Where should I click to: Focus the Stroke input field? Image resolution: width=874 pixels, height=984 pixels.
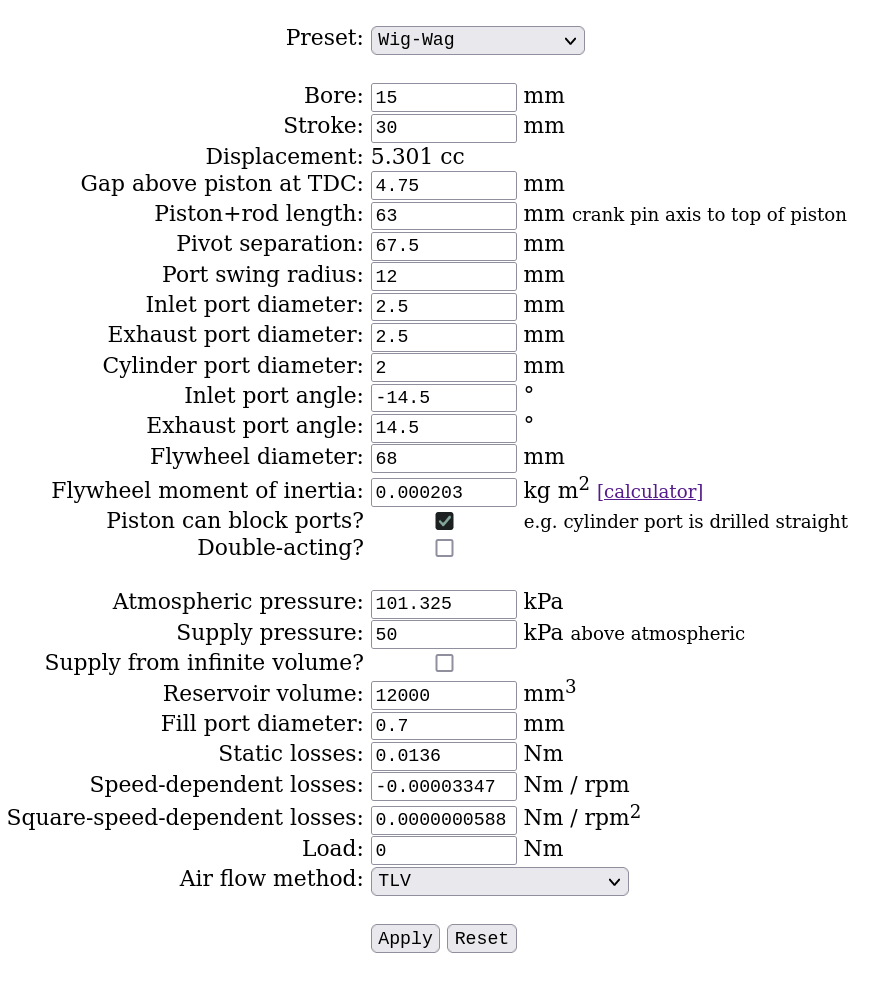point(443,127)
